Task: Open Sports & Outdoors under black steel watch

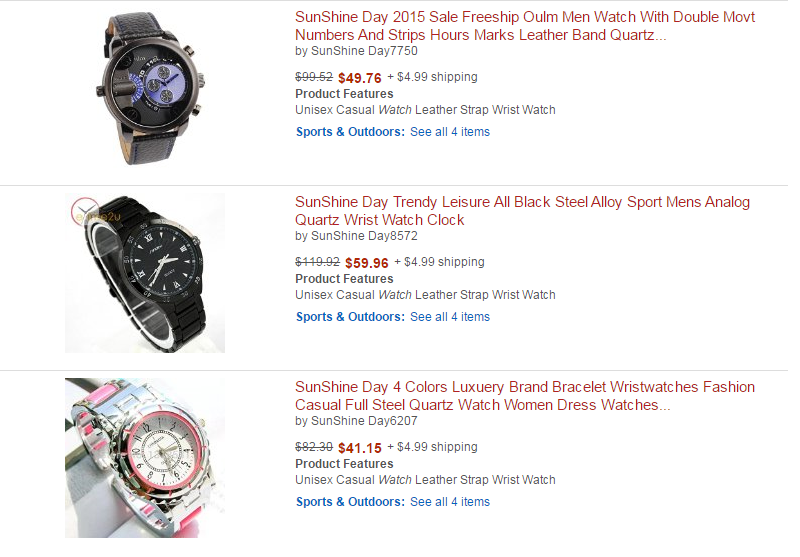Action: 350,317
